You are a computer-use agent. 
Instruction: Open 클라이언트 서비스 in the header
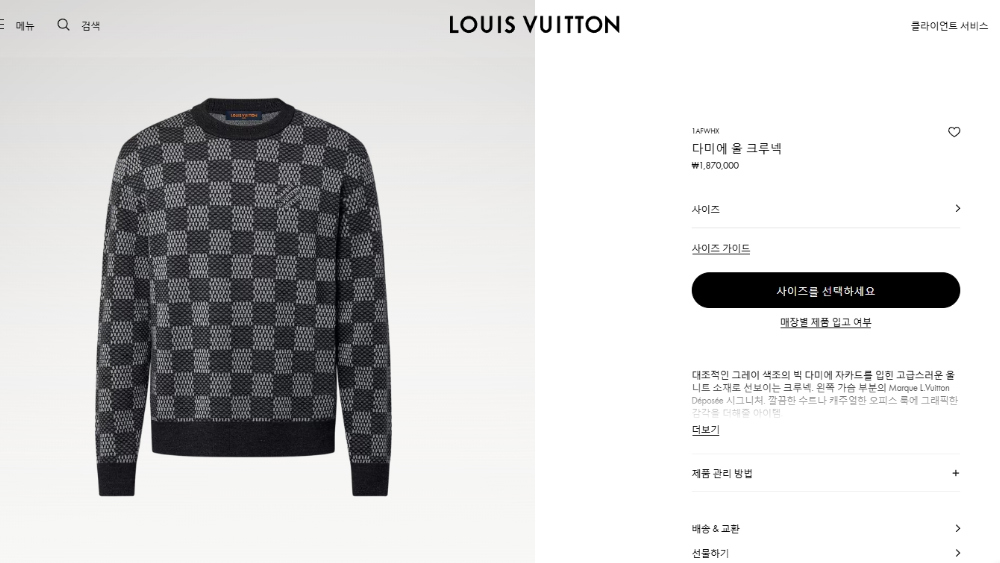(x=949, y=26)
